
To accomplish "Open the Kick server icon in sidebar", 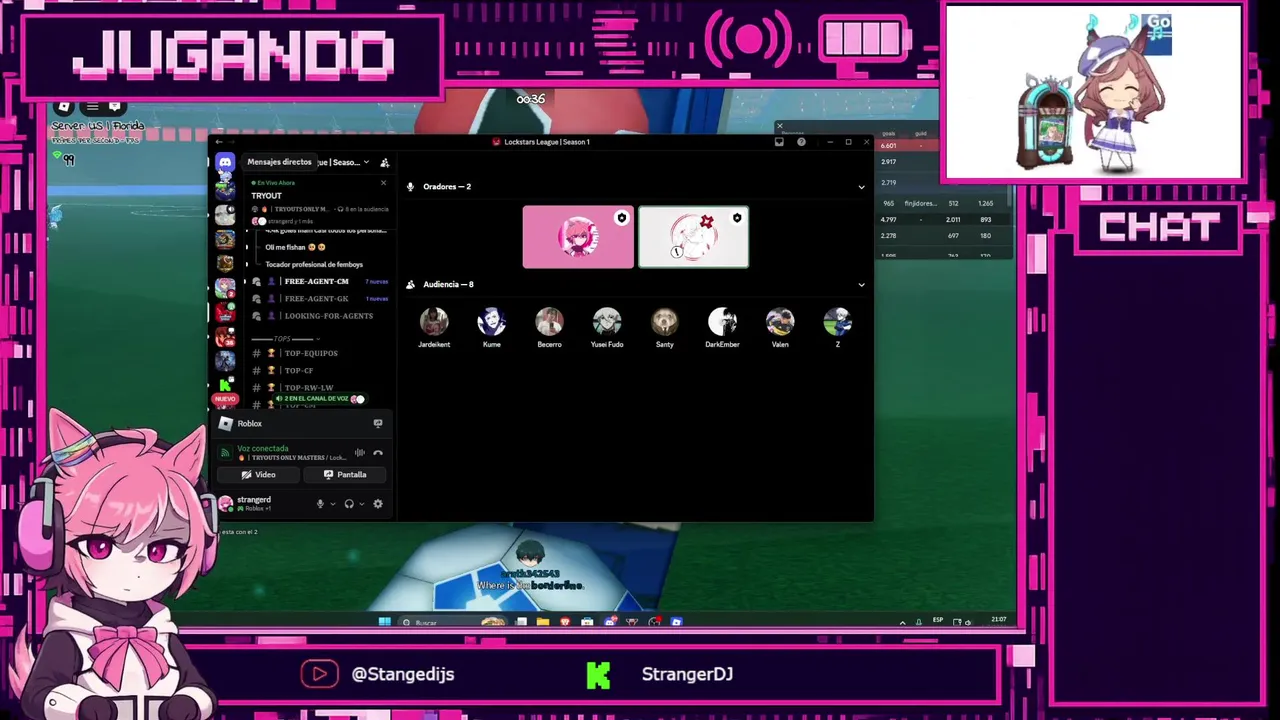I will [x=225, y=384].
